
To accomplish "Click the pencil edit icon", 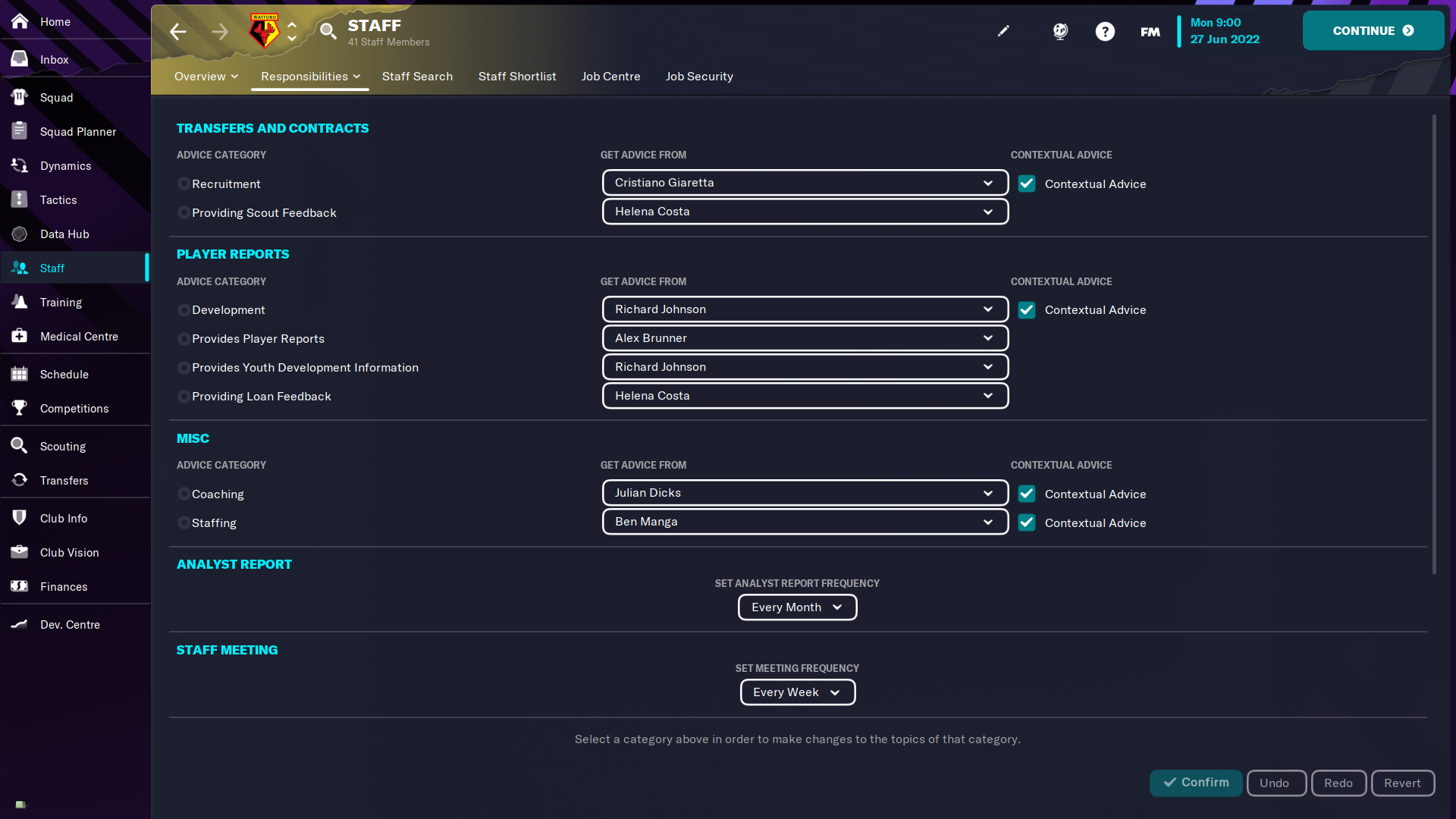I will pos(1003,31).
